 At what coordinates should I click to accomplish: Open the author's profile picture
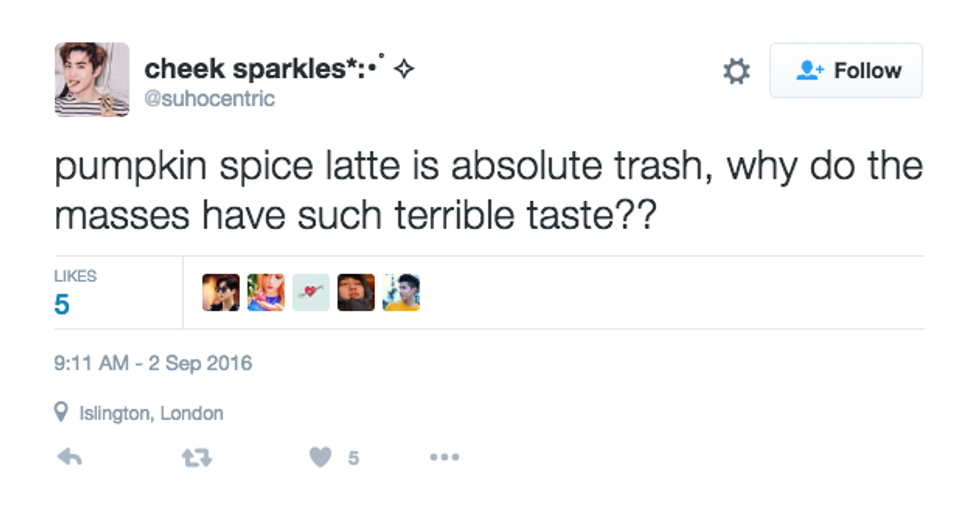click(x=91, y=80)
